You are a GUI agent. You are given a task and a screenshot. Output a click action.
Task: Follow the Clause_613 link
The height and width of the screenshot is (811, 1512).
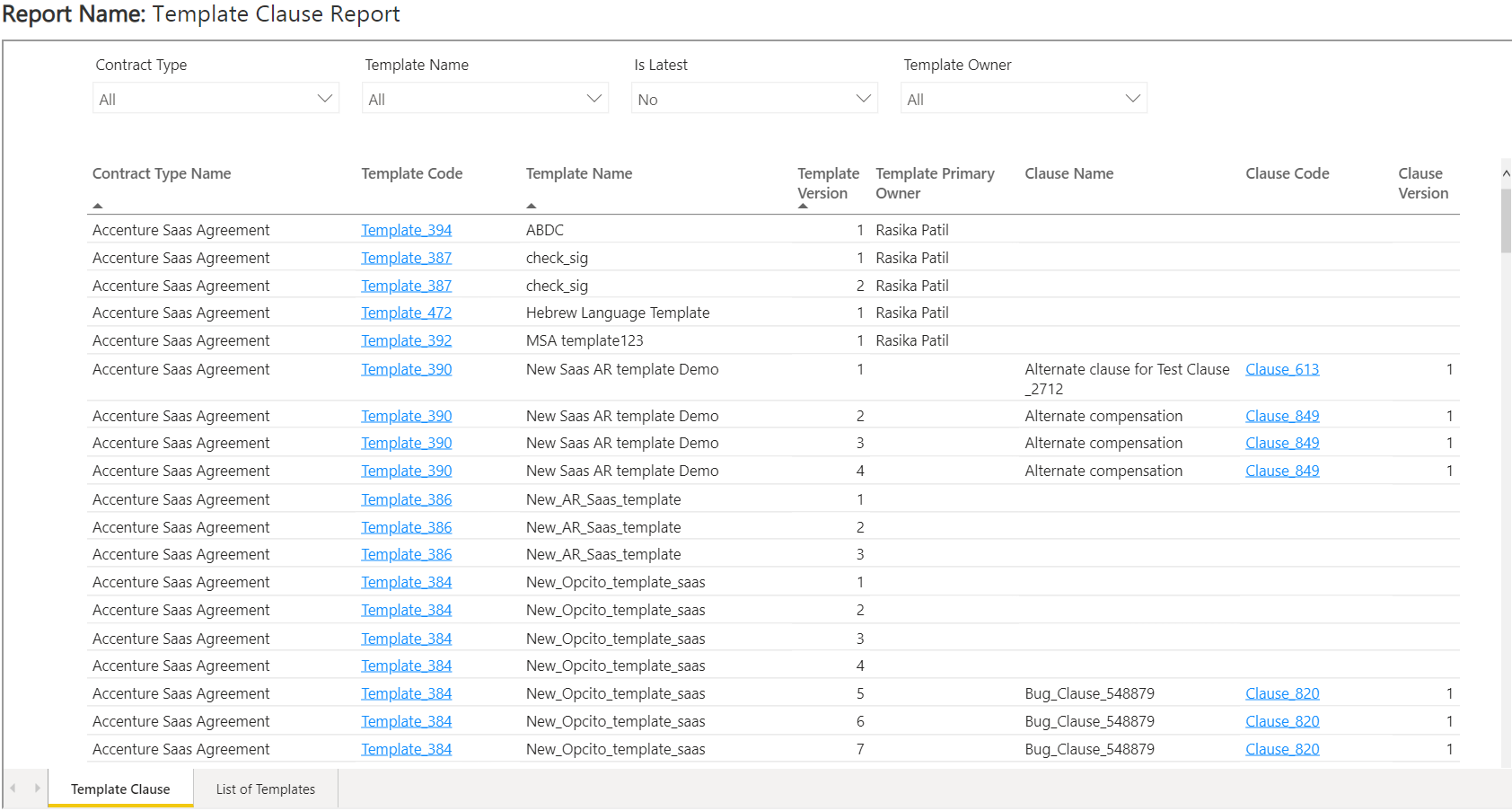pyautogui.click(x=1282, y=370)
